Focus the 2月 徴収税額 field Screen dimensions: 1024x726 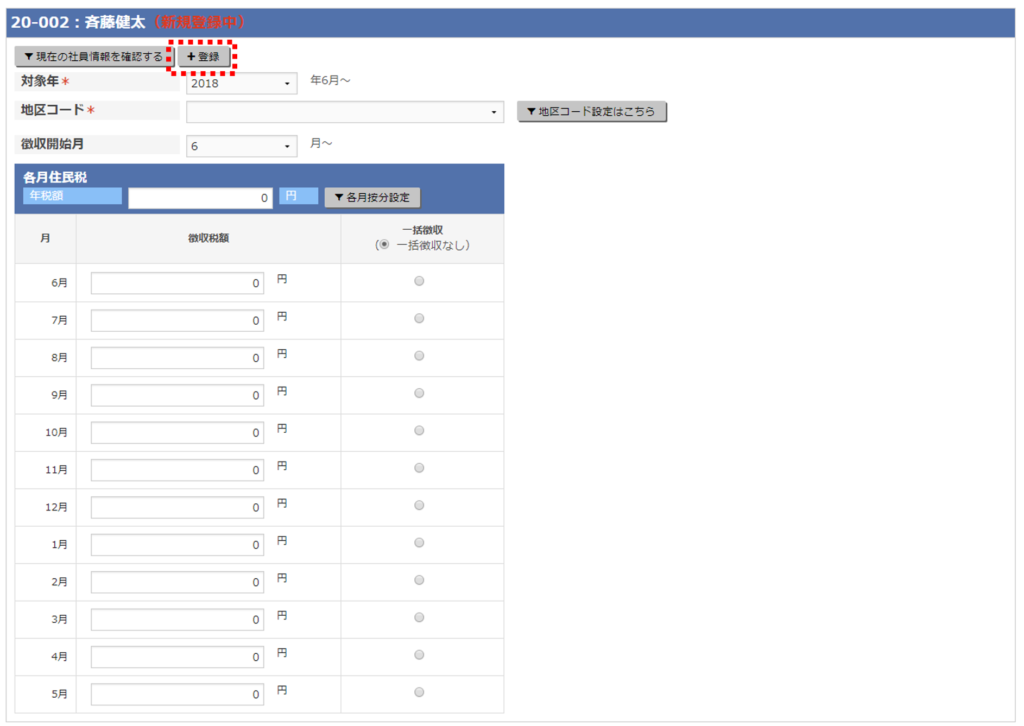coord(177,582)
